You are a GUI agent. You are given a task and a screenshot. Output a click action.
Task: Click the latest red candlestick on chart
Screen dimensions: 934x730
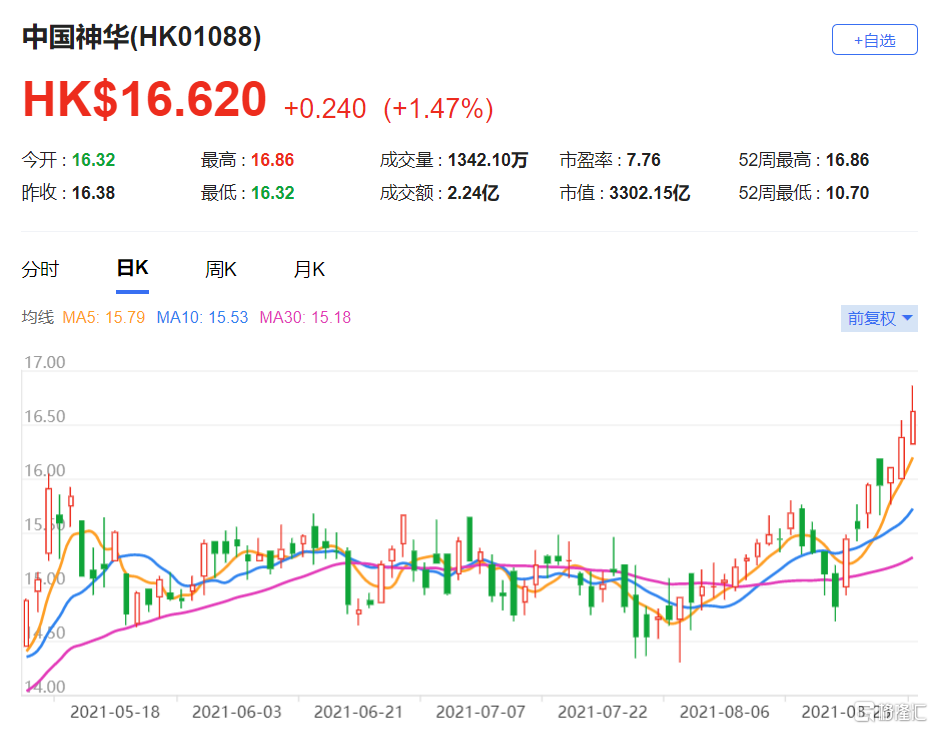point(913,427)
